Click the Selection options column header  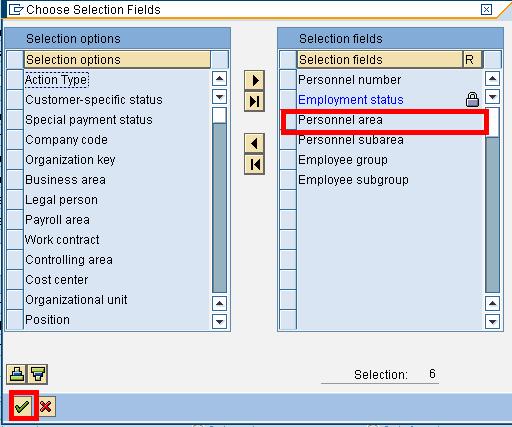[x=117, y=60]
